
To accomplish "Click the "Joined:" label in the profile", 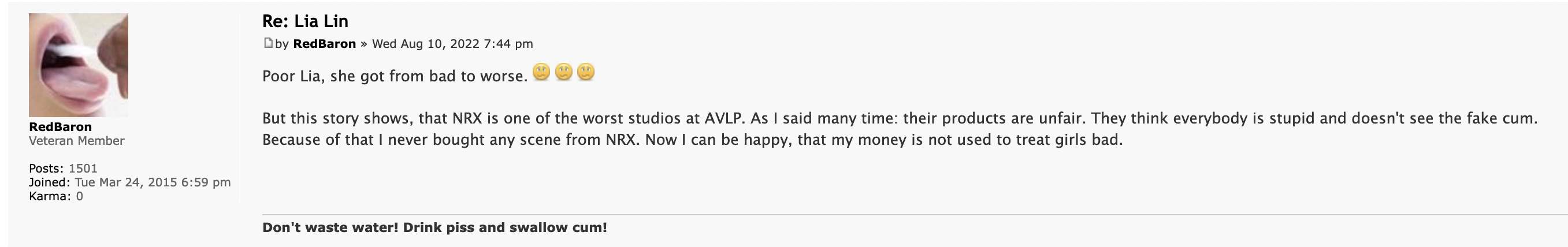I will (x=49, y=182).
